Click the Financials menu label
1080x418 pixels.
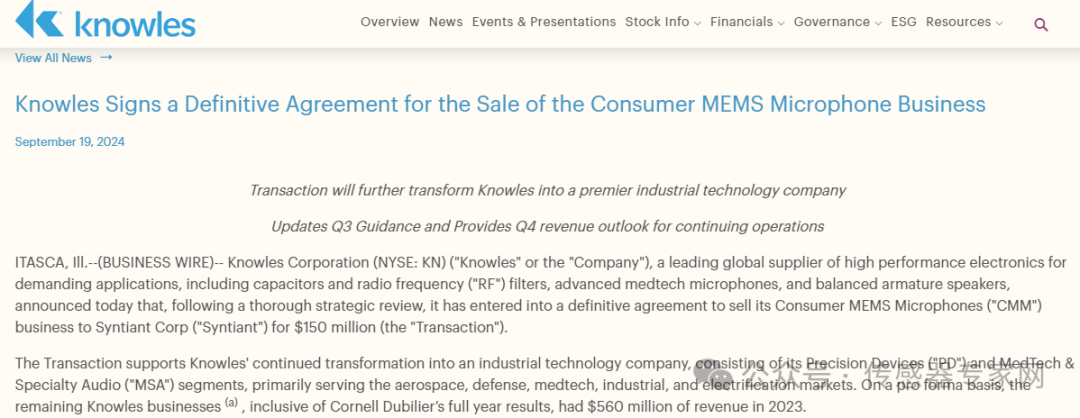pos(741,22)
